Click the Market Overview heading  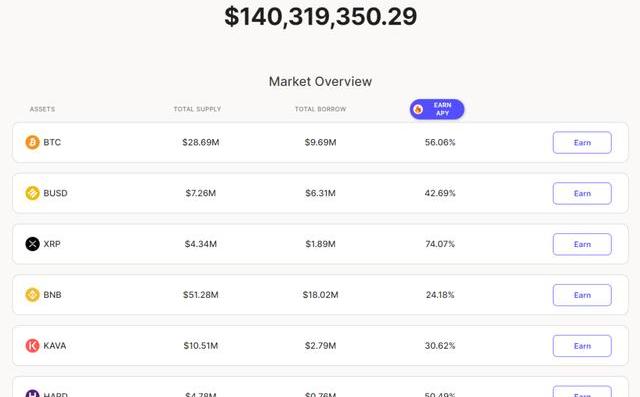click(320, 82)
